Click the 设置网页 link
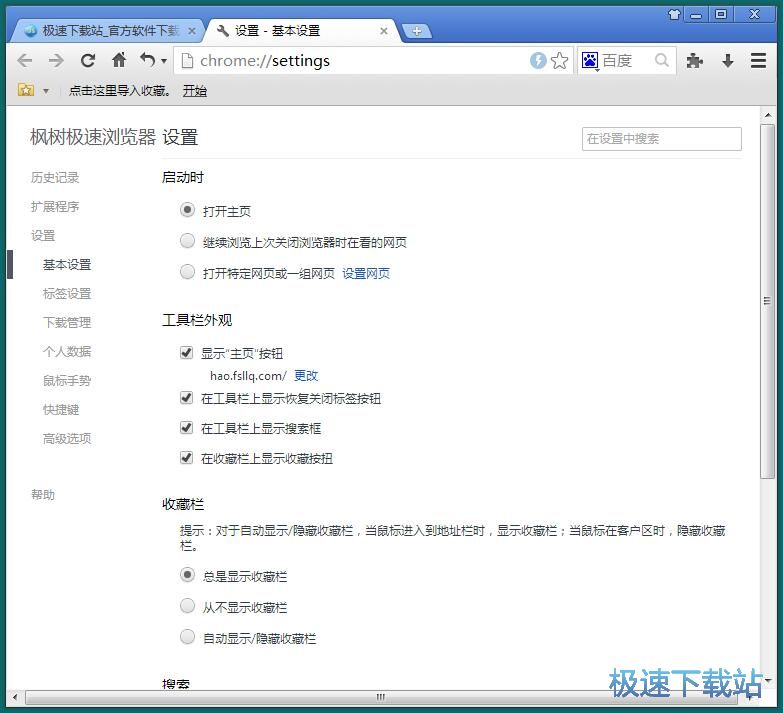This screenshot has height=713, width=783. click(x=366, y=273)
